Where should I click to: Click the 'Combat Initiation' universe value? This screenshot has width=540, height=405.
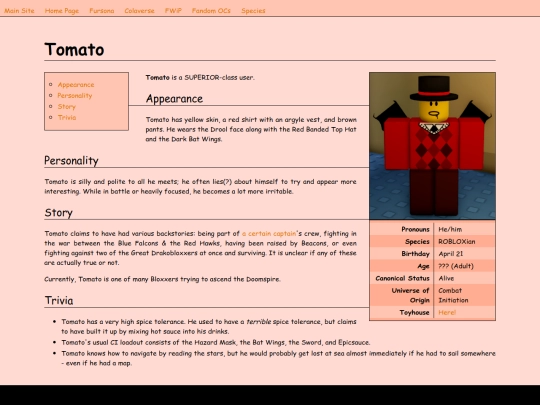click(453, 295)
